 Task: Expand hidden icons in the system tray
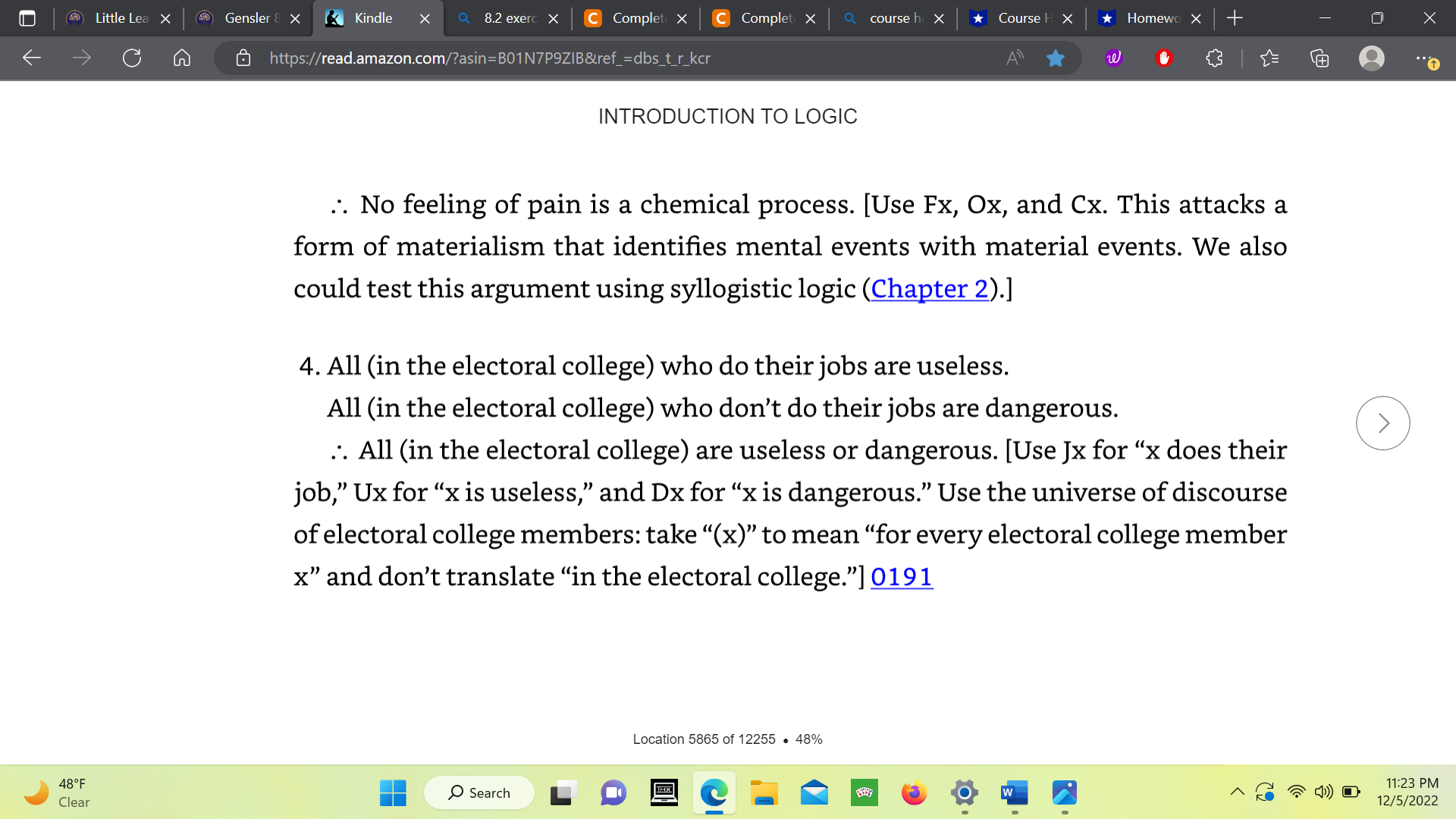tap(1236, 791)
